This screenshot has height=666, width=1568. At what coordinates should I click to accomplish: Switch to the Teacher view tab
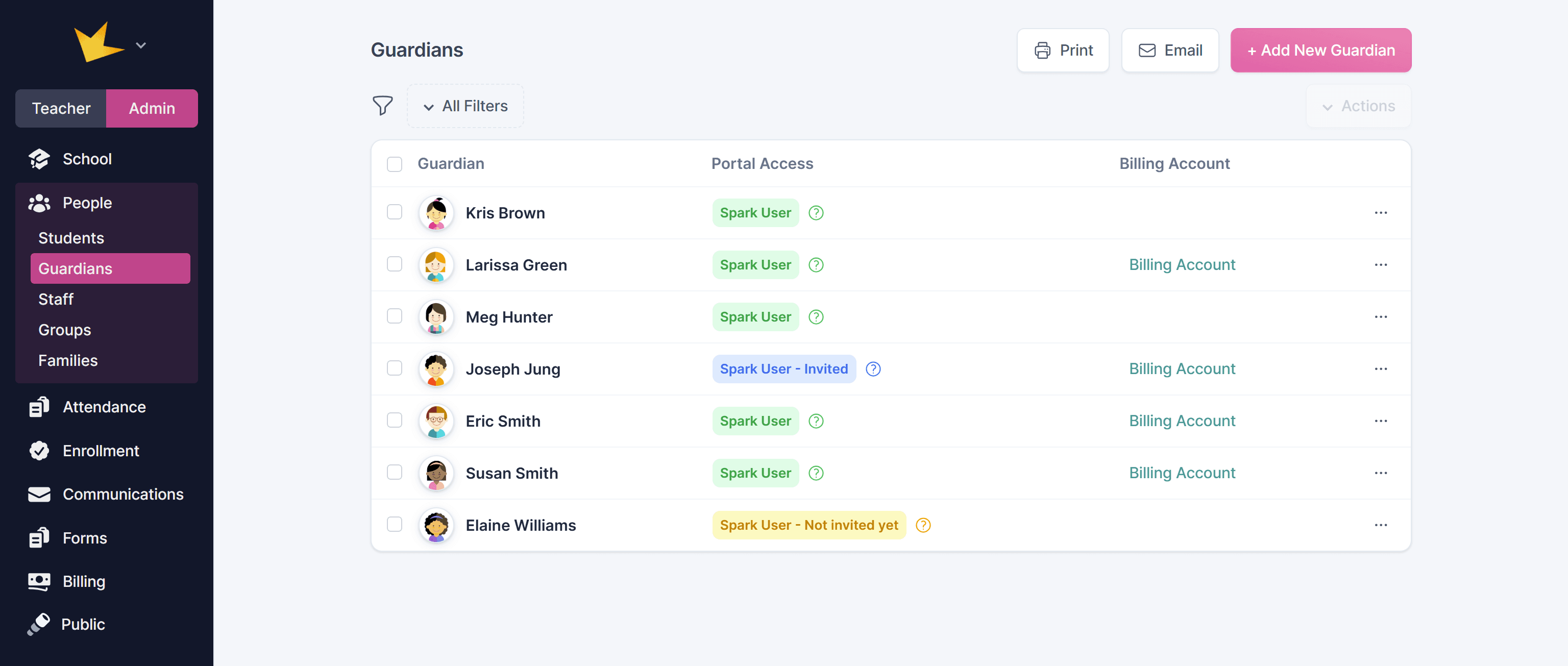point(61,108)
